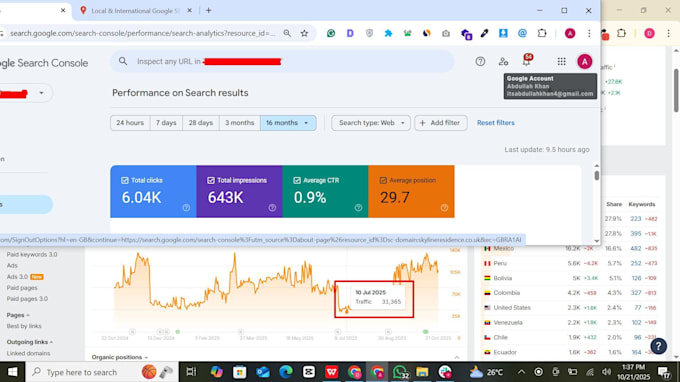Select the 3 months date range
680x382 pixels.
(x=239, y=123)
